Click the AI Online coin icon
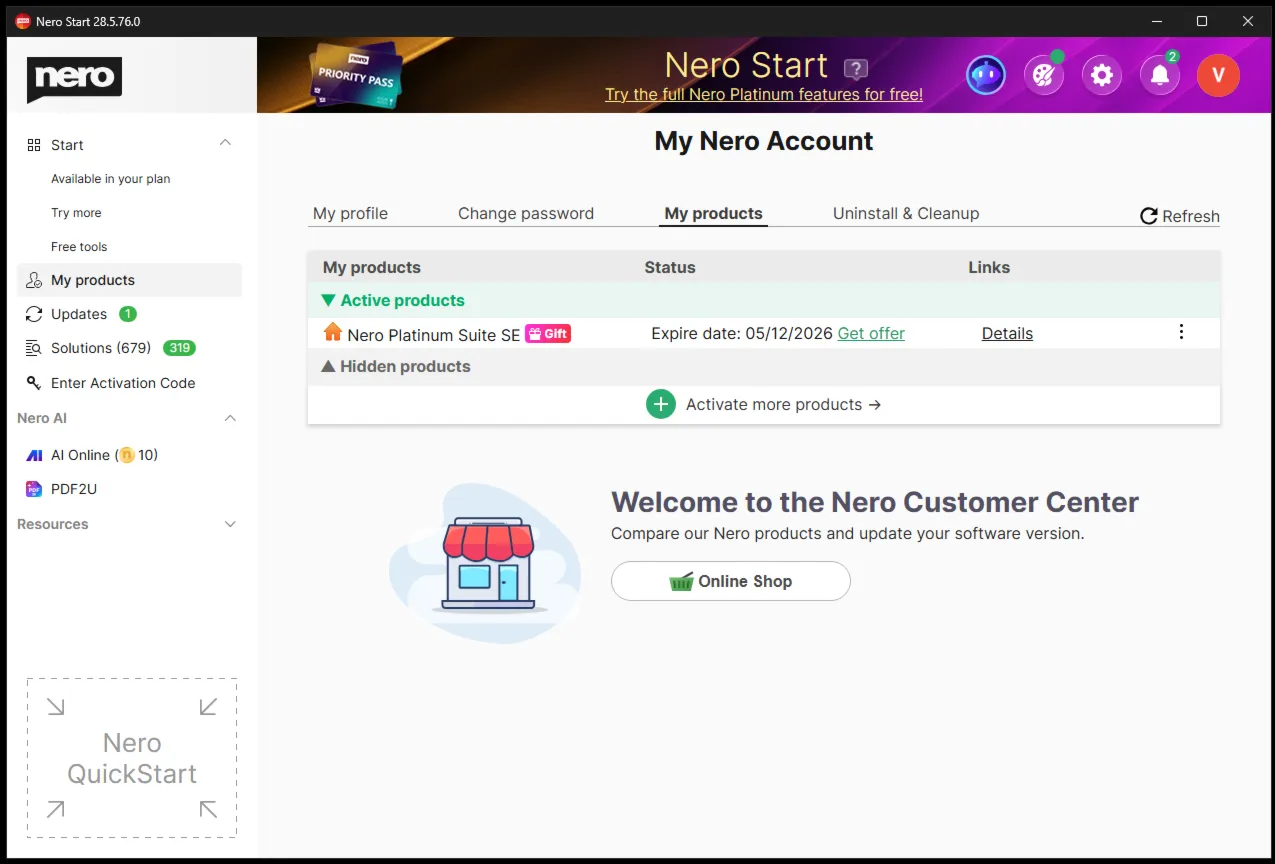 click(126, 455)
